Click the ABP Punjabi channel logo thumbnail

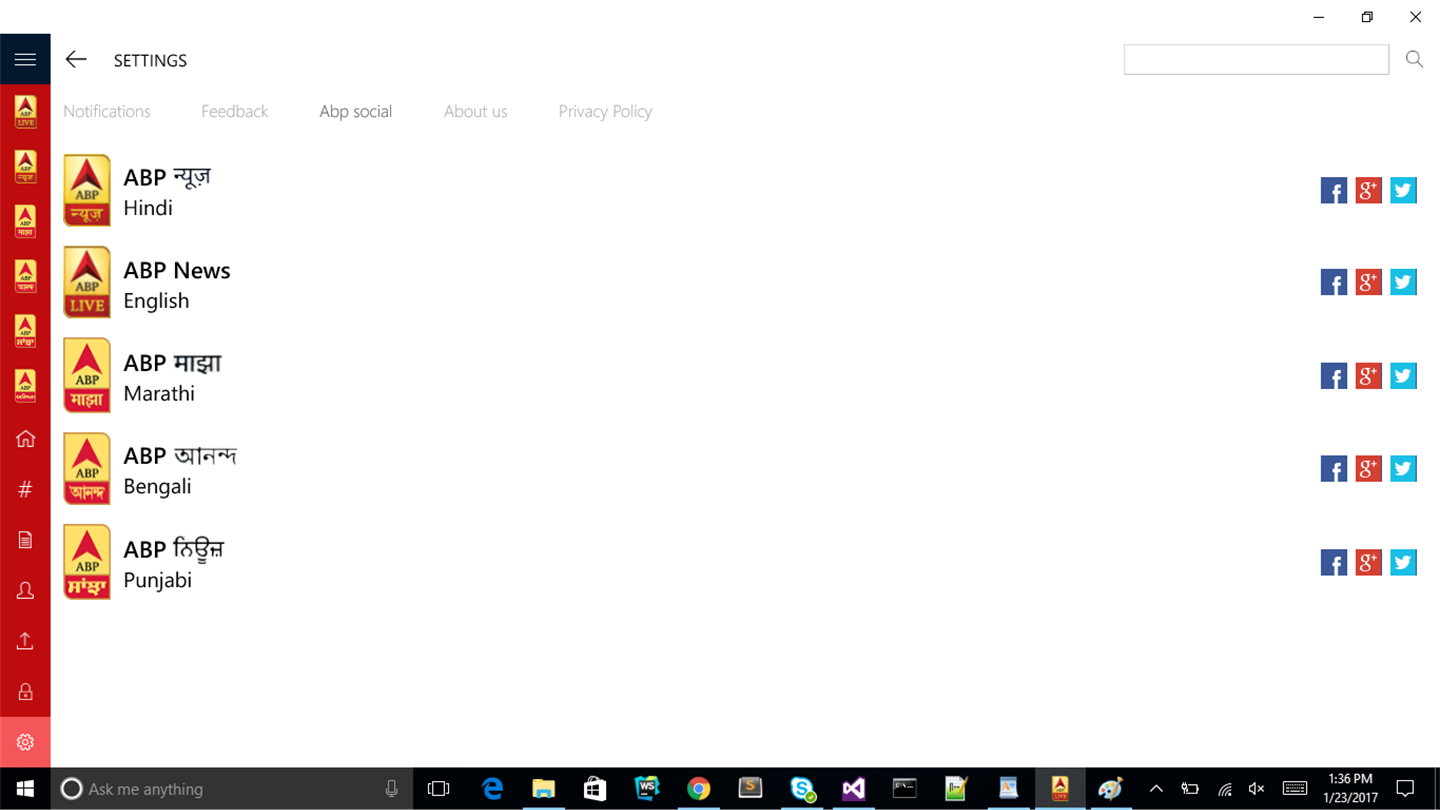point(87,562)
